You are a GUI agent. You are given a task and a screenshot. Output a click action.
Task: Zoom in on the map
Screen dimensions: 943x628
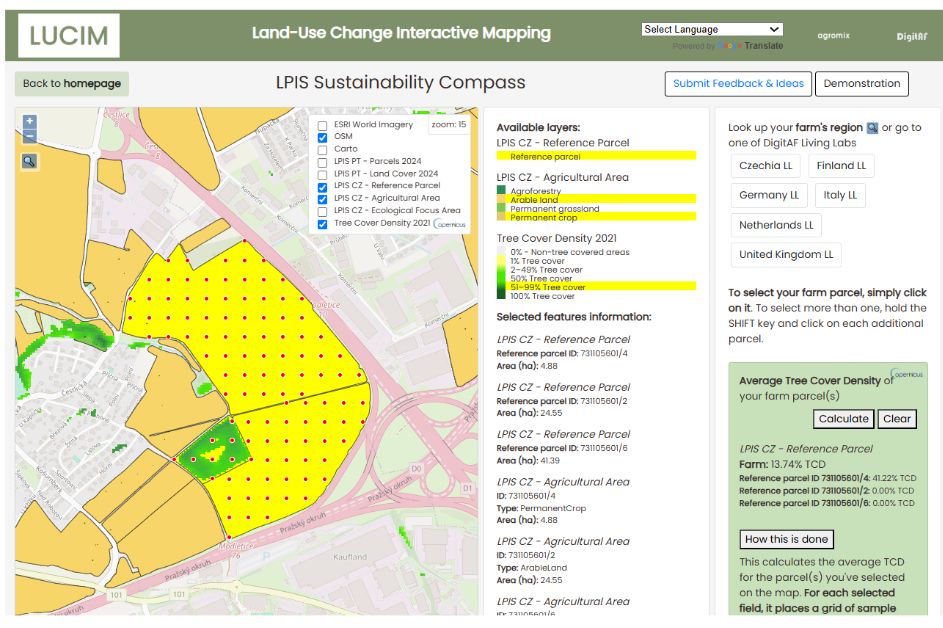coord(29,123)
